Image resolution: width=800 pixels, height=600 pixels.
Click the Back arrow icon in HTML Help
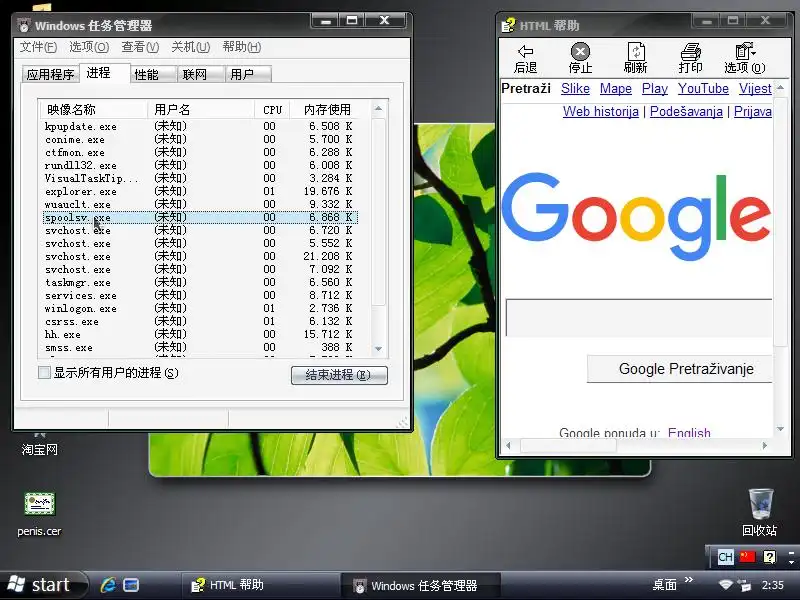coord(526,51)
